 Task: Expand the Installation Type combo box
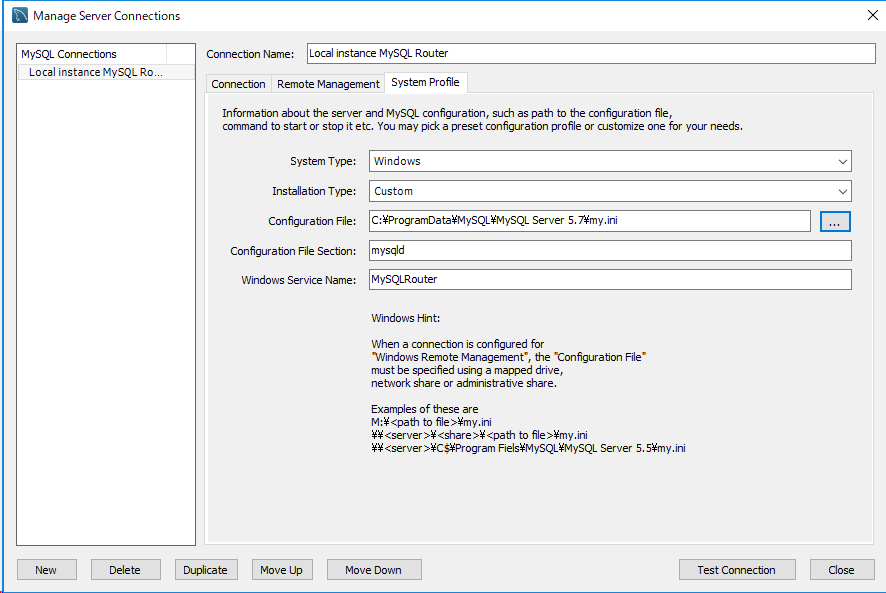(610, 191)
